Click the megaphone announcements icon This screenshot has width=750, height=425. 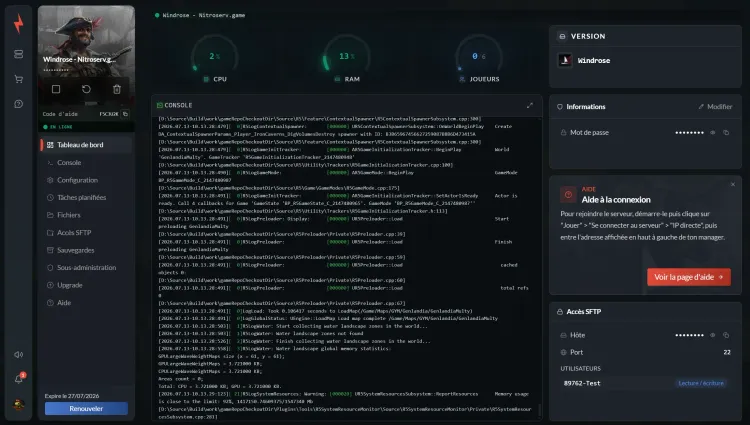click(x=19, y=354)
